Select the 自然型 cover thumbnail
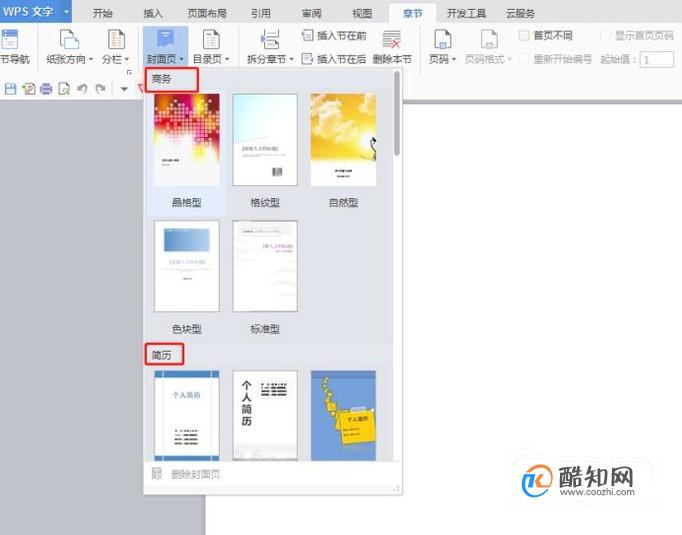 (x=343, y=140)
